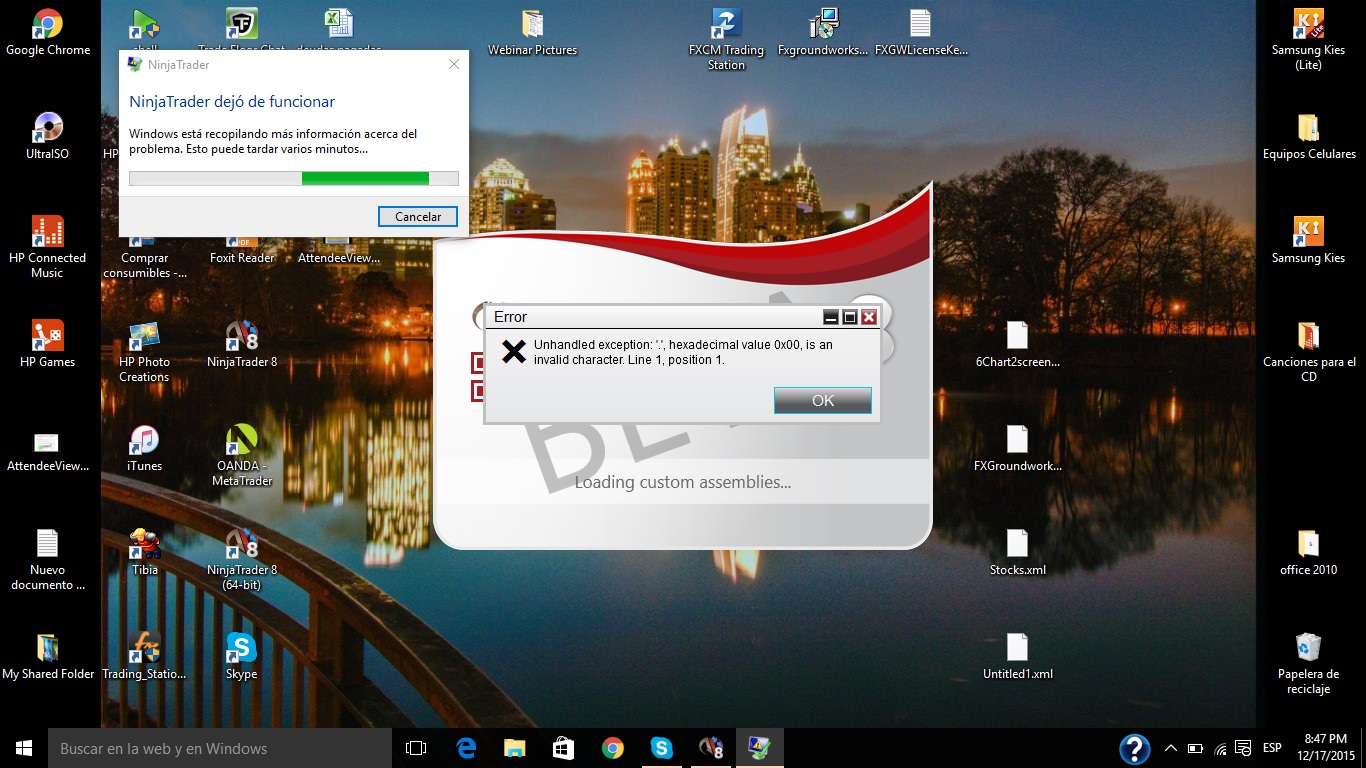
Task: Launch Microsoft Edge from the taskbar
Action: pos(466,748)
